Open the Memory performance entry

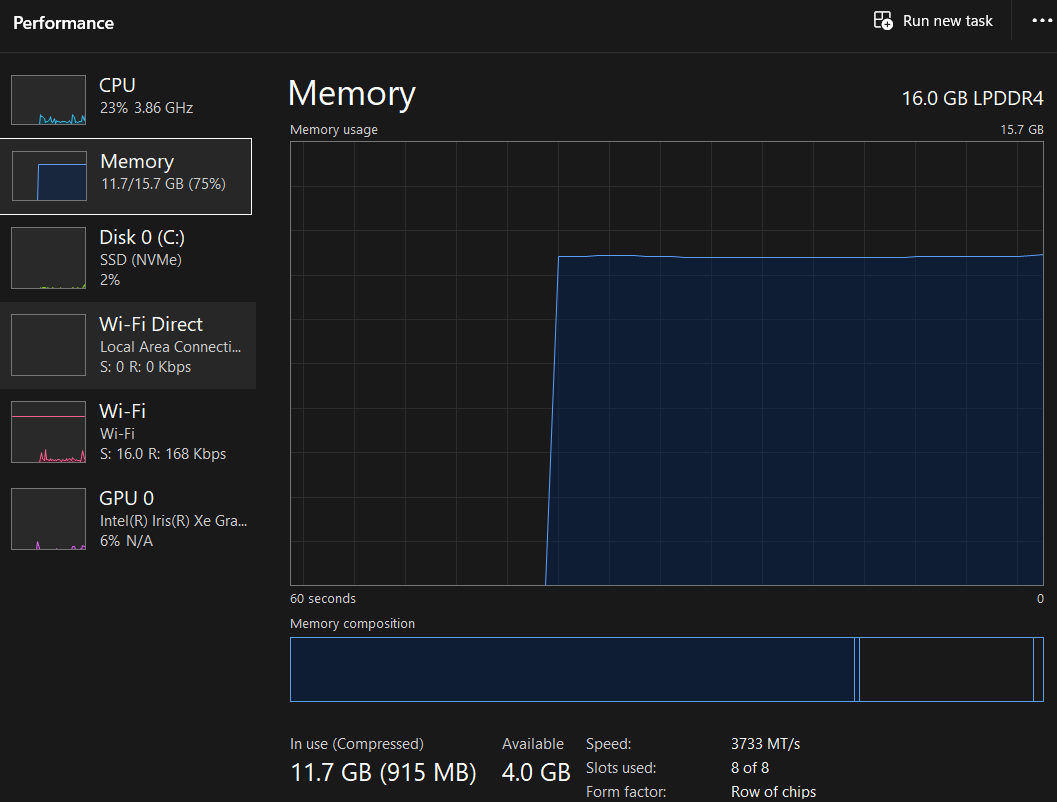coord(126,177)
